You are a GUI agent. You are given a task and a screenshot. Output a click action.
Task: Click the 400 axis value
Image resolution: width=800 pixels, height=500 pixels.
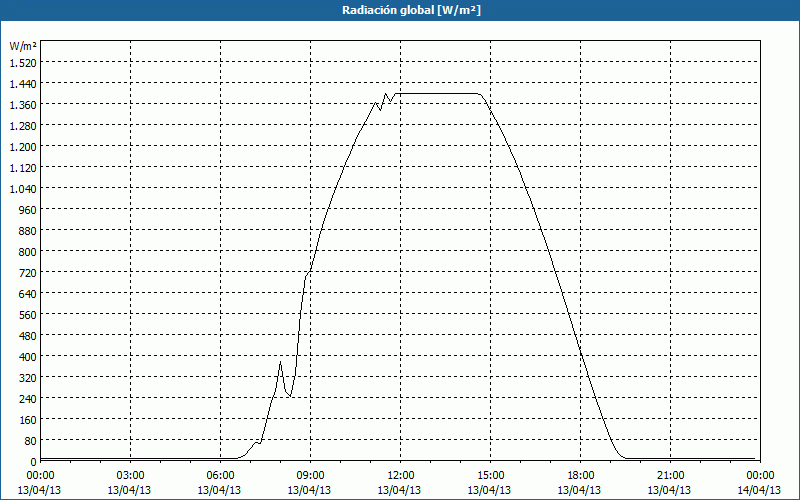(28, 357)
